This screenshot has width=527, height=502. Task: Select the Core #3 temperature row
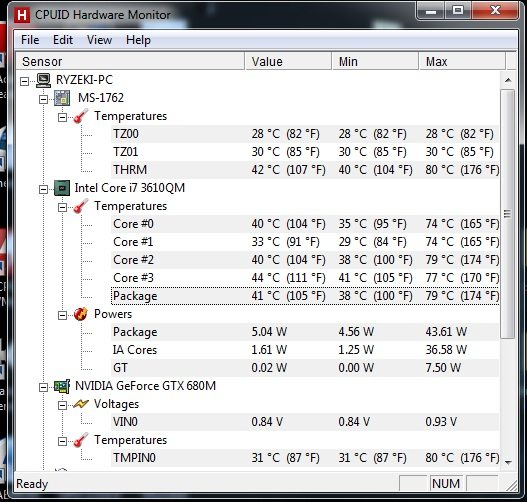tap(305, 278)
